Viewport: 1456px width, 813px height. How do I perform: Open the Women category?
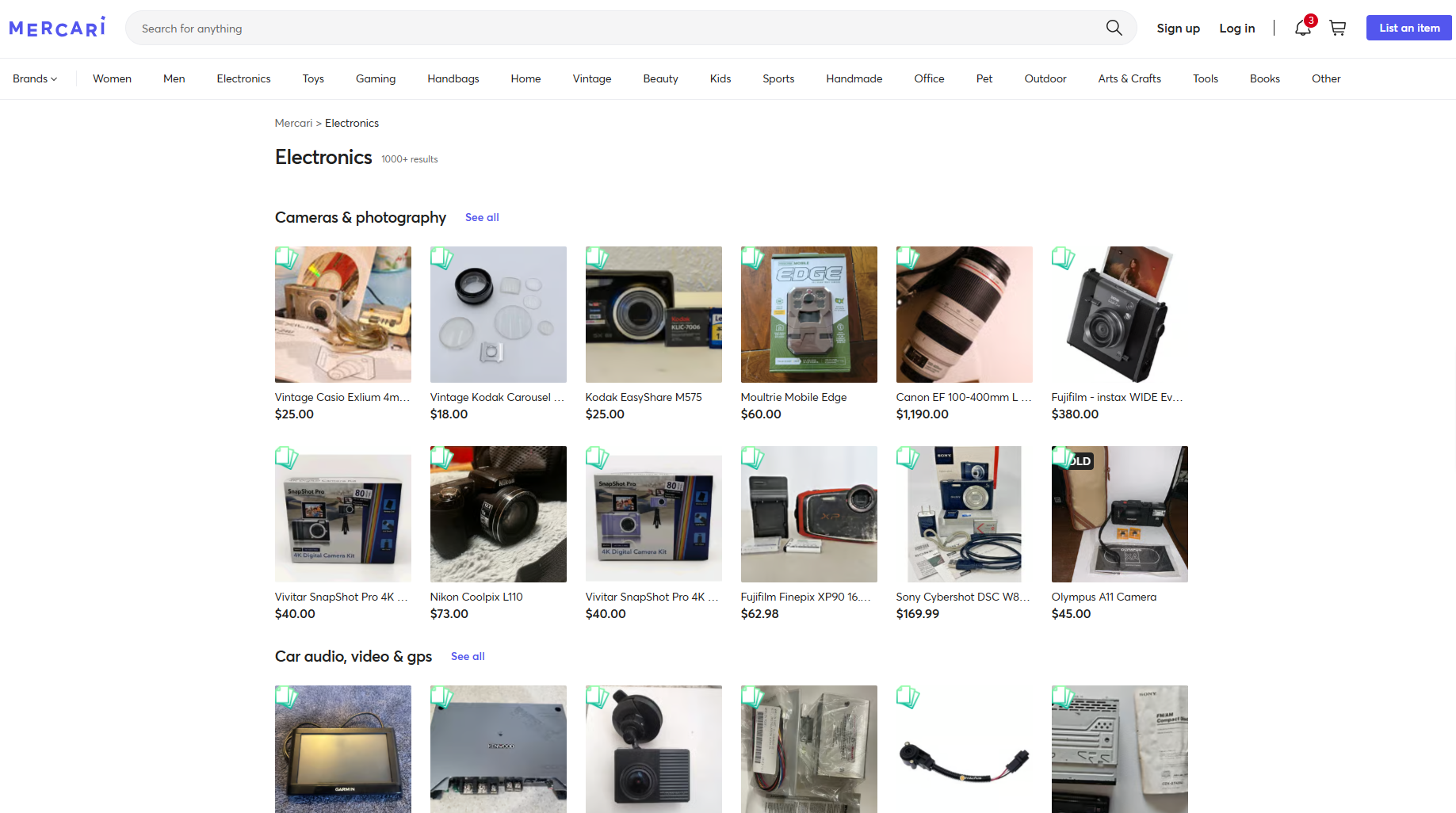(x=112, y=78)
